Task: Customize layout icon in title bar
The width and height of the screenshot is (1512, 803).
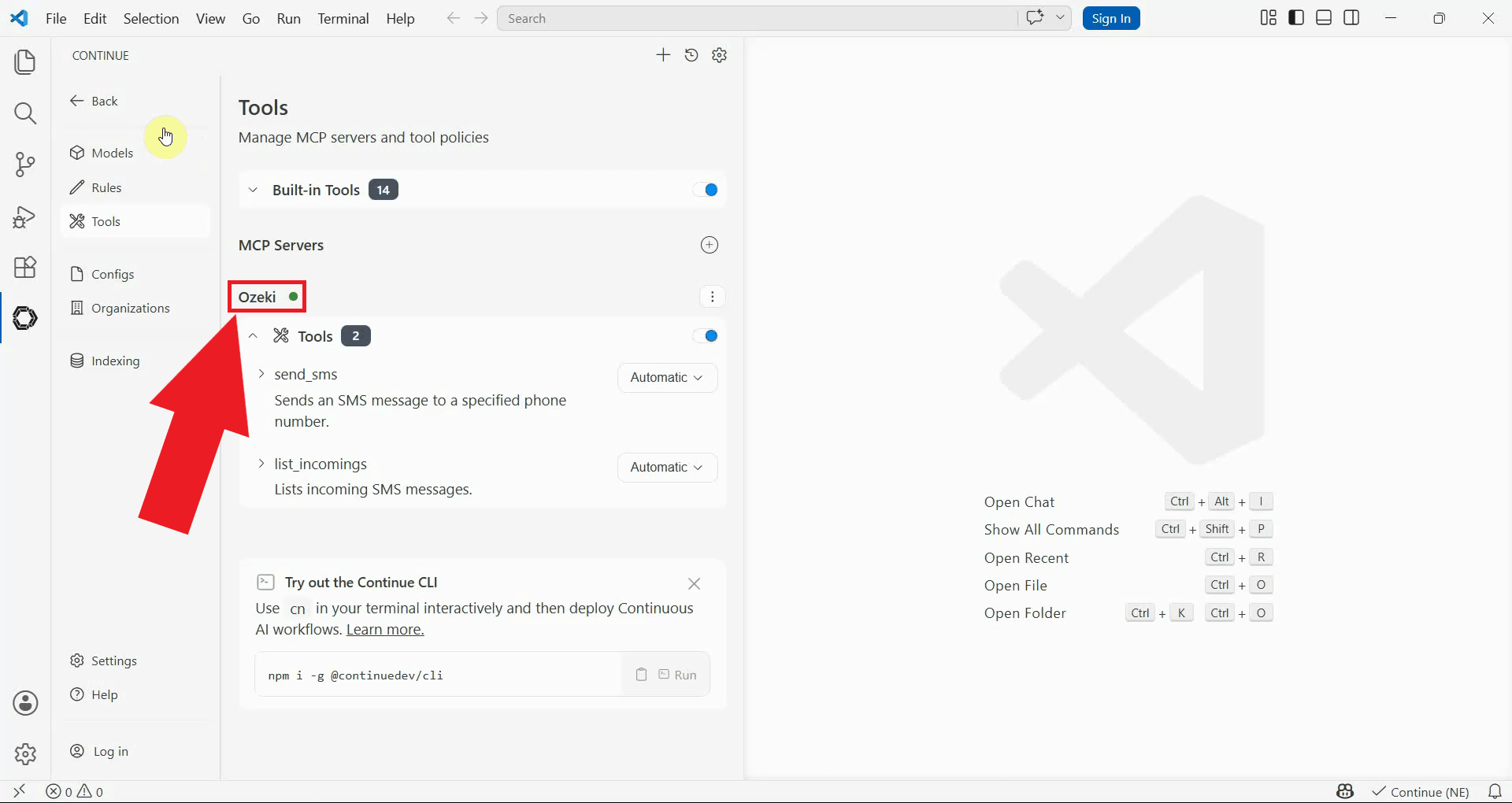Action: 1268,18
